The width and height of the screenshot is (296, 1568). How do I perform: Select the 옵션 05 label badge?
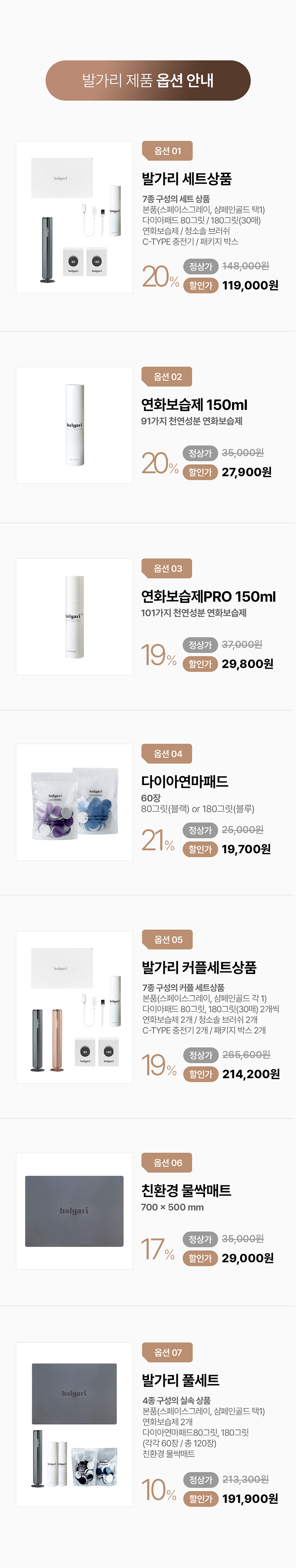pyautogui.click(x=168, y=939)
